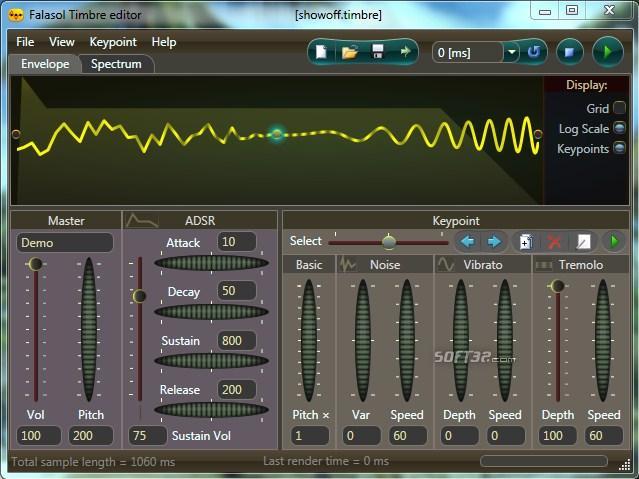Enable the Grid display checkbox

(x=619, y=108)
